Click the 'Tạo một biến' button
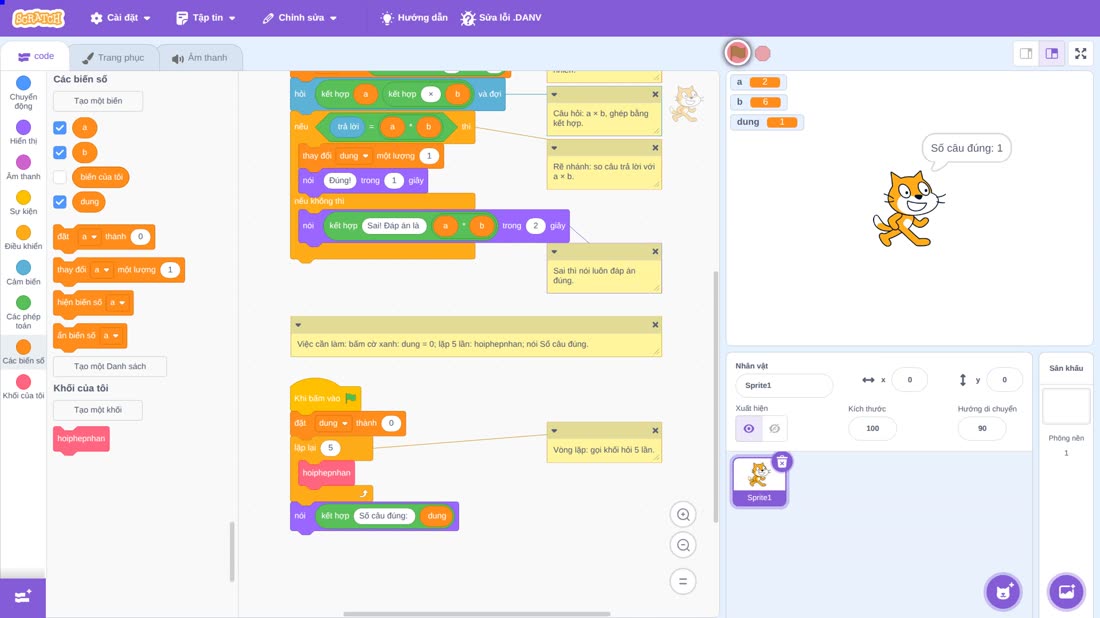This screenshot has height=618, width=1100. click(98, 101)
